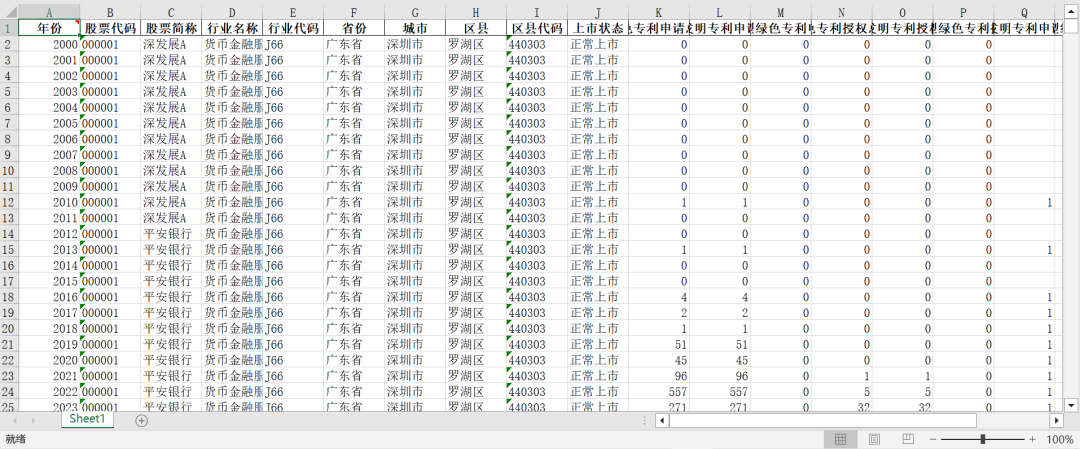1080x449 pixels.
Task: Click the horizontal scrollbar right arrow
Action: tap(1057, 420)
